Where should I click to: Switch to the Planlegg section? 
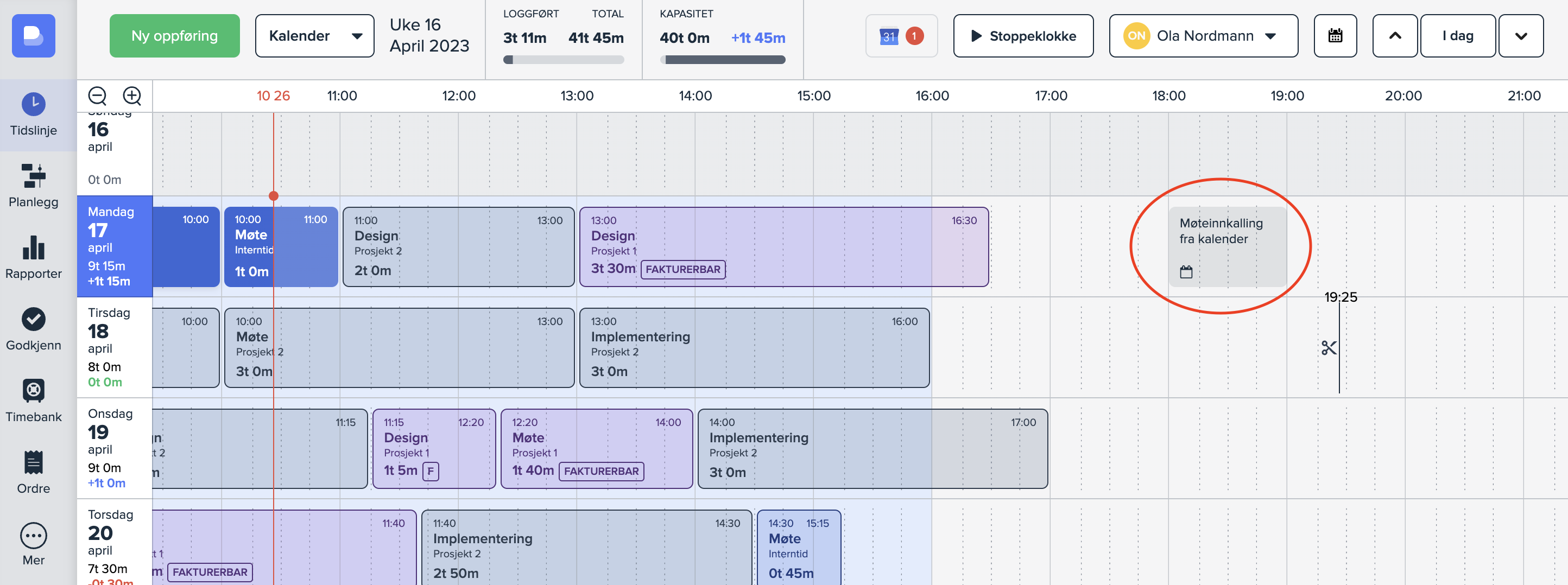coord(34,186)
